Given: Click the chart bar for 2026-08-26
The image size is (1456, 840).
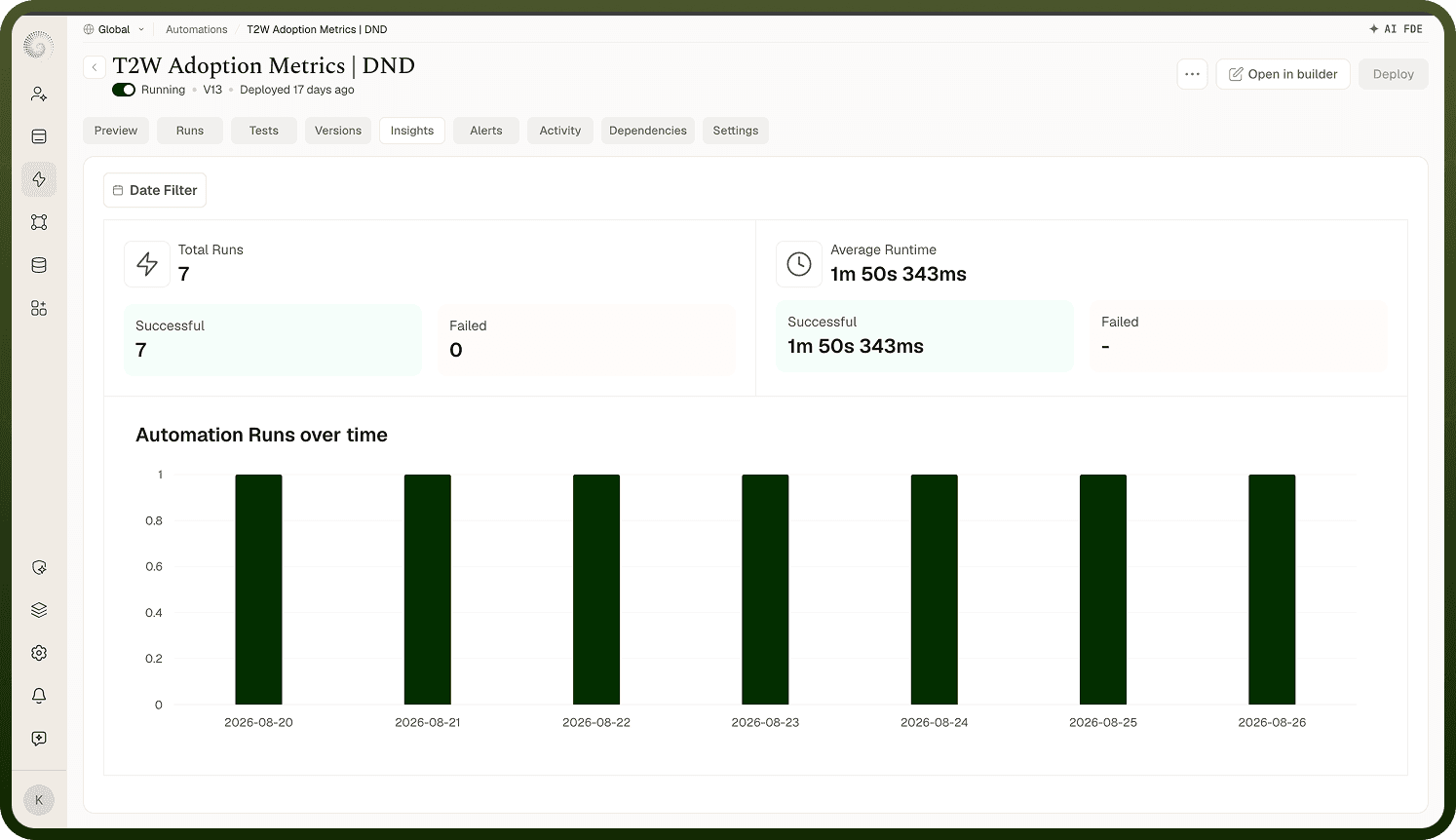Looking at the screenshot, I should pyautogui.click(x=1272, y=590).
